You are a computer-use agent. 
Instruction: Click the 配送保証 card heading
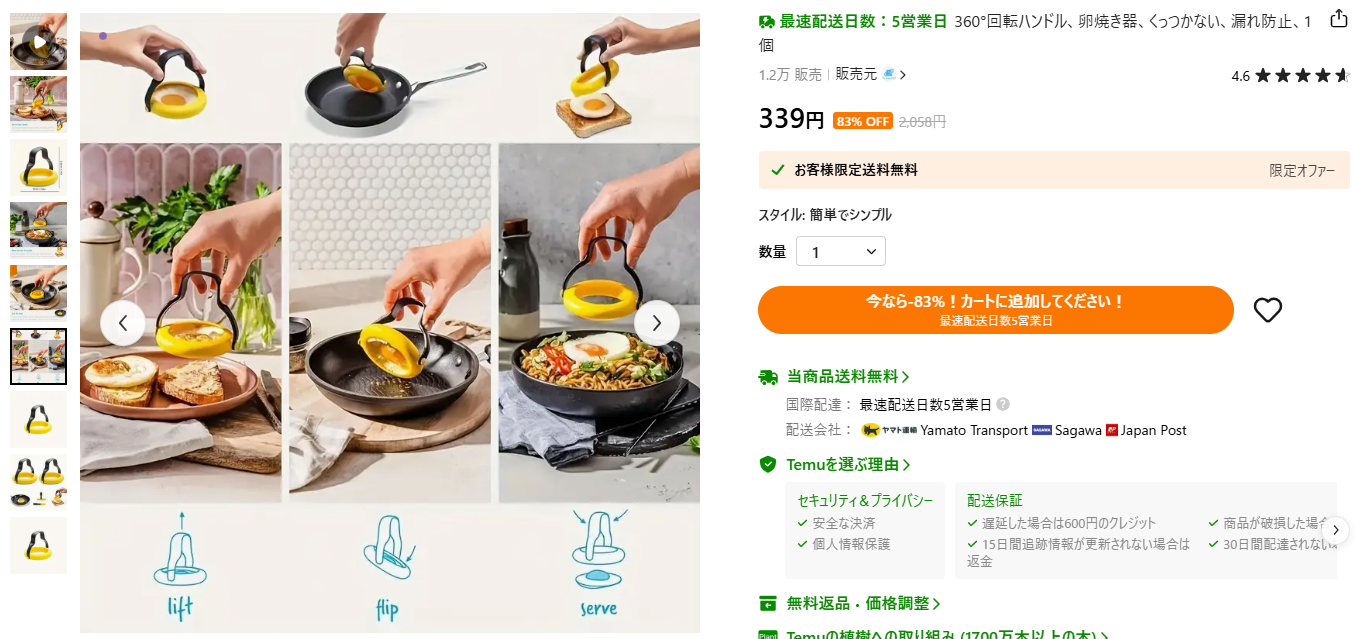click(x=995, y=501)
